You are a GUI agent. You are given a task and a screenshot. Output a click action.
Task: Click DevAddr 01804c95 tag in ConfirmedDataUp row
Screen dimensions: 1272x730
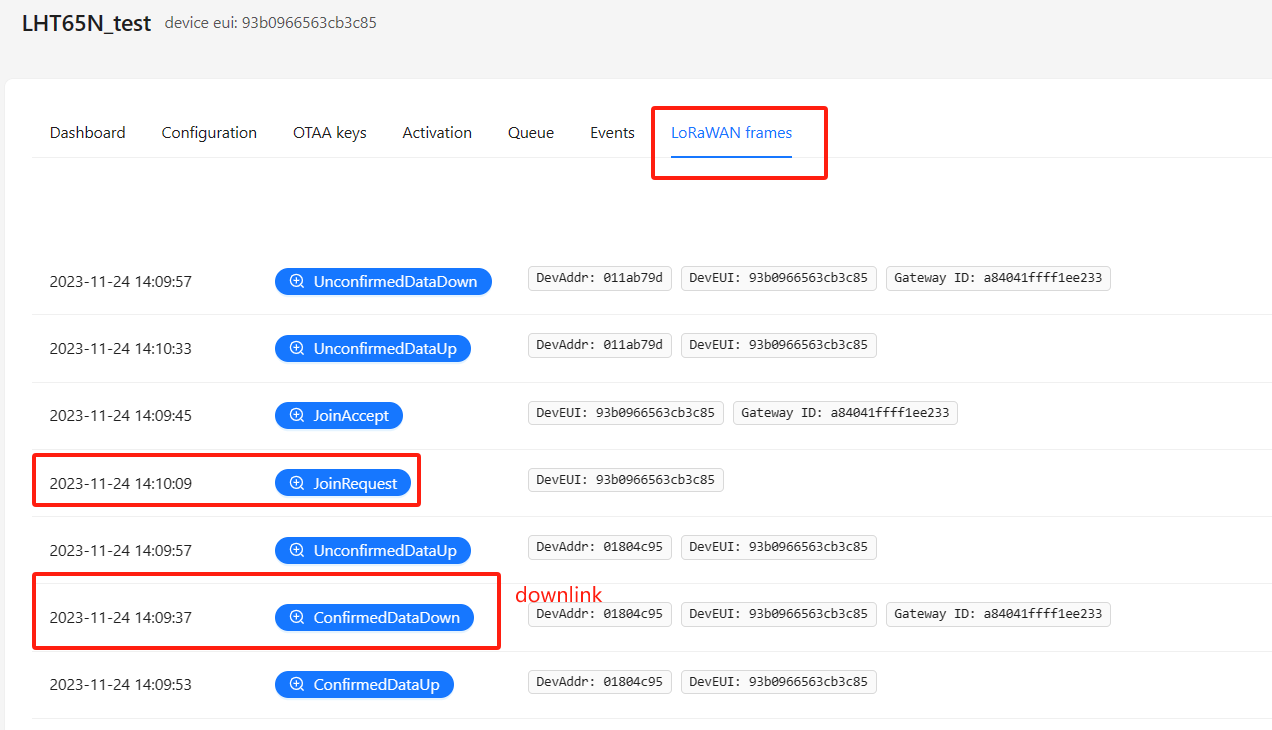(x=601, y=681)
